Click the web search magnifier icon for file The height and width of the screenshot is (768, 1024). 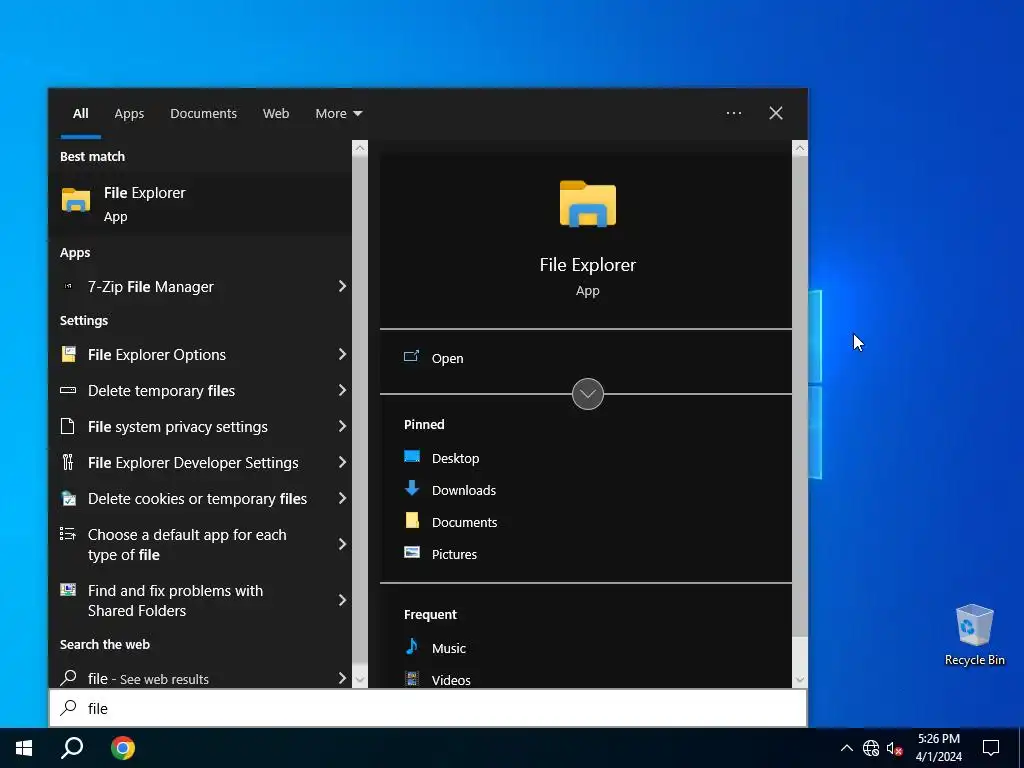68,678
